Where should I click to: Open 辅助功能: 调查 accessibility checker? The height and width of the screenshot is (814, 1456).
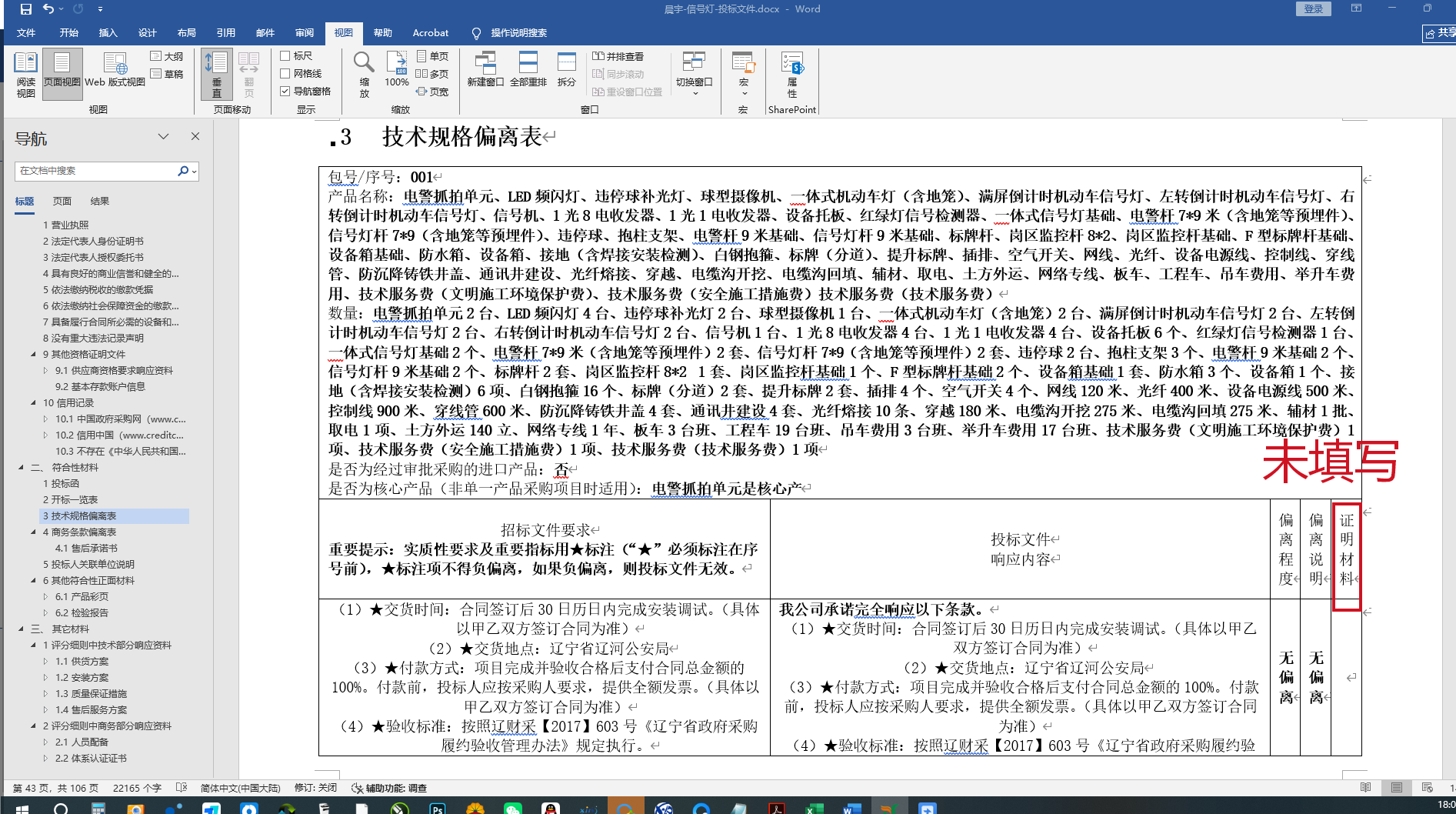coord(389,788)
